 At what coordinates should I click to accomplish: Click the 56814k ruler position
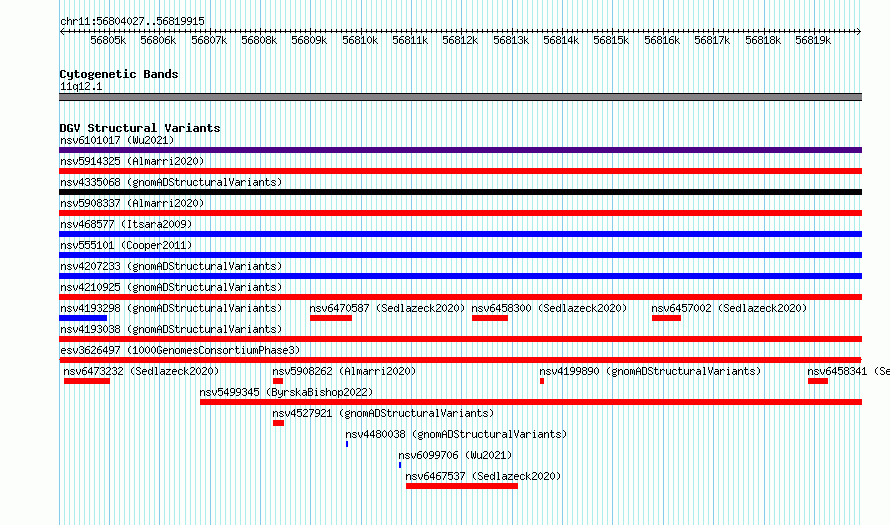pos(561,40)
